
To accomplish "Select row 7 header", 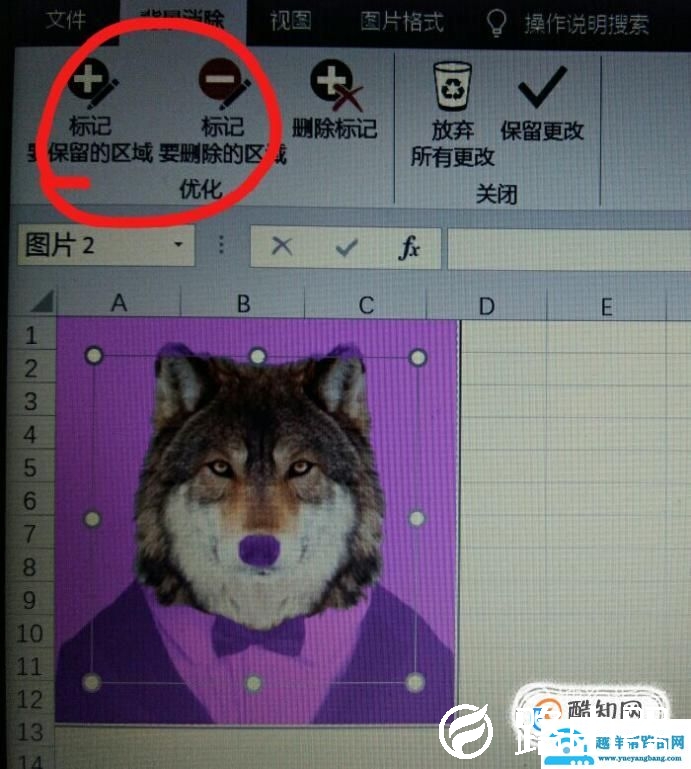I will pyautogui.click(x=29, y=534).
